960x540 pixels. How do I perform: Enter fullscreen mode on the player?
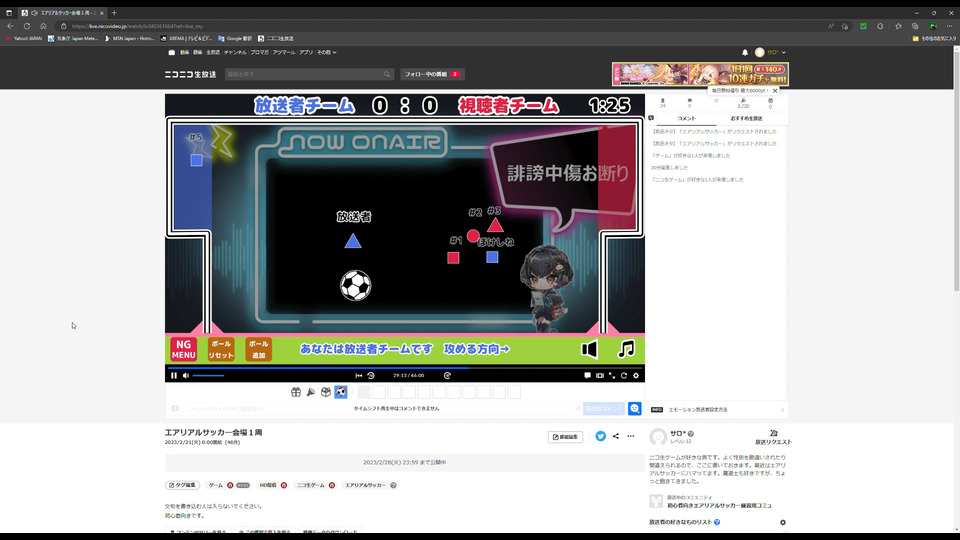click(612, 375)
